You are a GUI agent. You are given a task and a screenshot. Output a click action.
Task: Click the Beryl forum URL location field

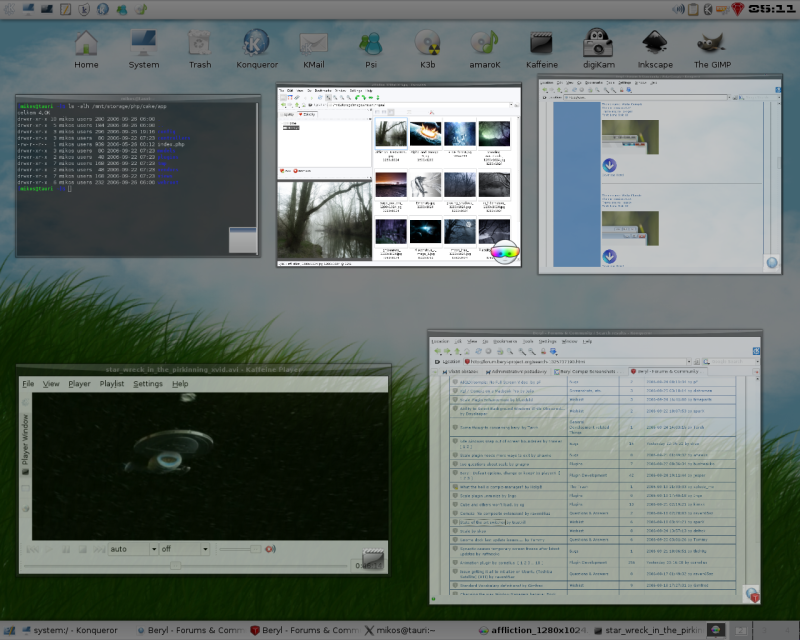point(577,361)
